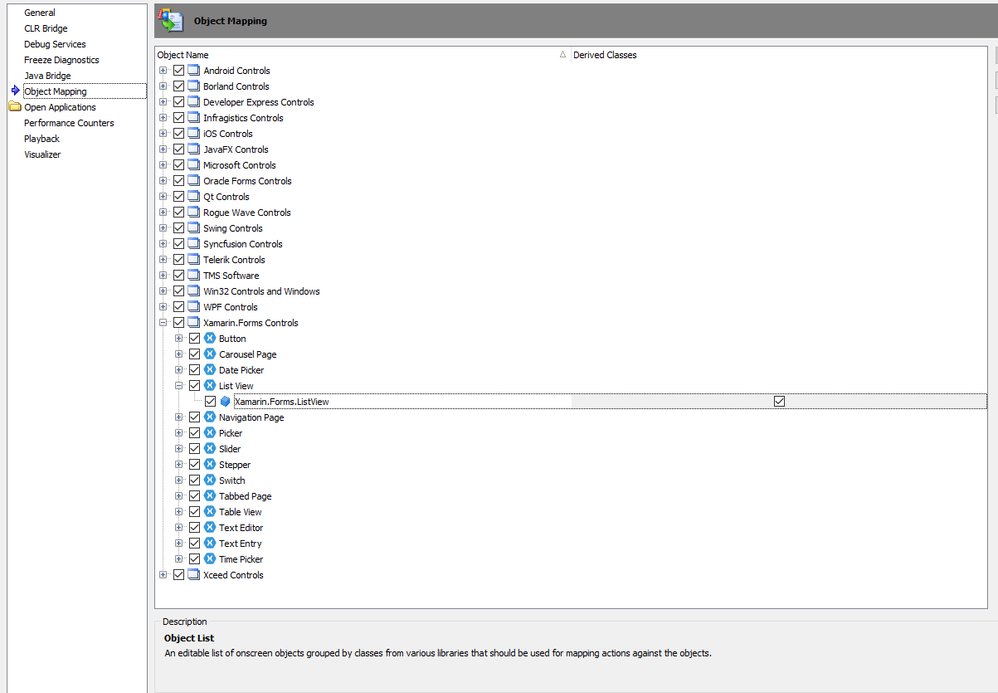Click the Object Mapping header icon
The image size is (998, 693).
(171, 20)
